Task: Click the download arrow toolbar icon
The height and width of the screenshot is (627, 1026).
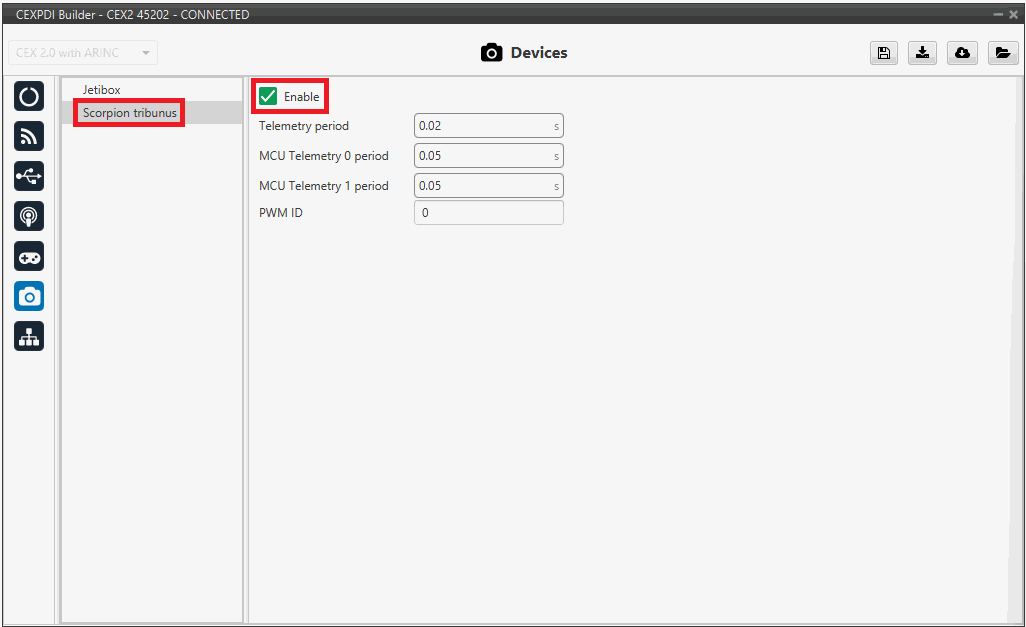Action: tap(922, 53)
